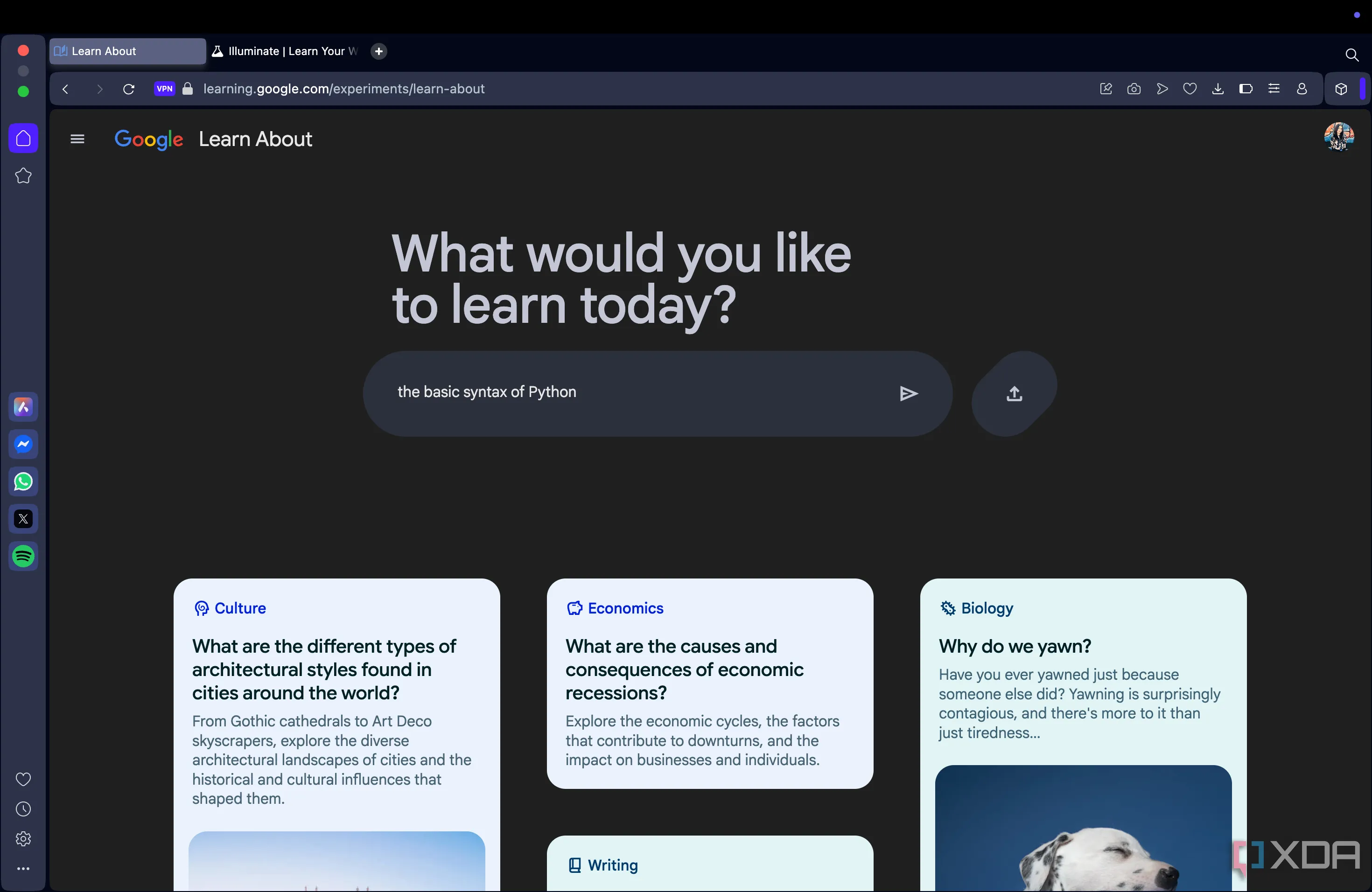Bookmark page with the heart icon in toolbar

1190,89
